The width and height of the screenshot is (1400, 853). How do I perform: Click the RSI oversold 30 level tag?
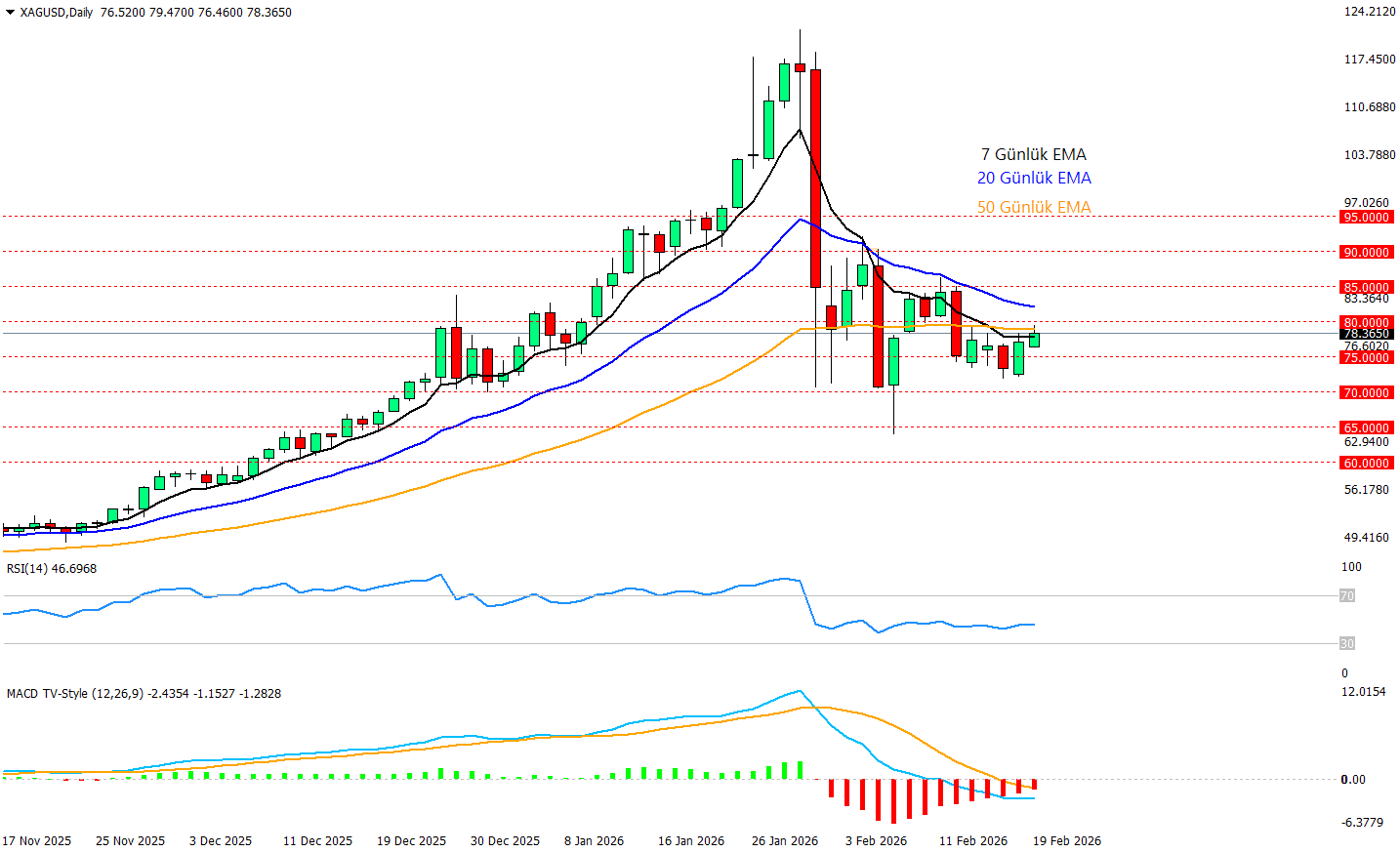(x=1346, y=643)
